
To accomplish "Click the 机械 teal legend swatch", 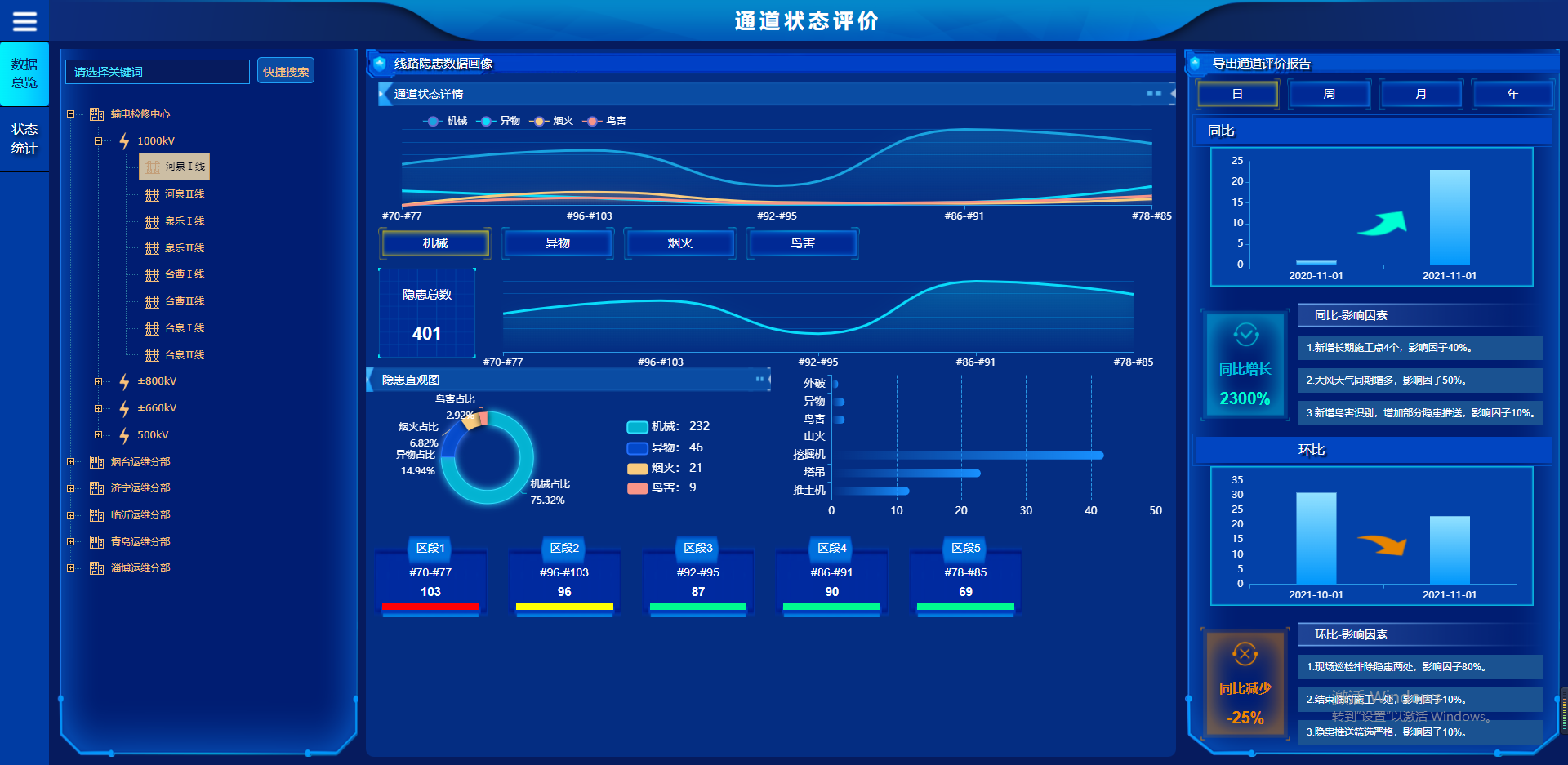I will (x=637, y=427).
